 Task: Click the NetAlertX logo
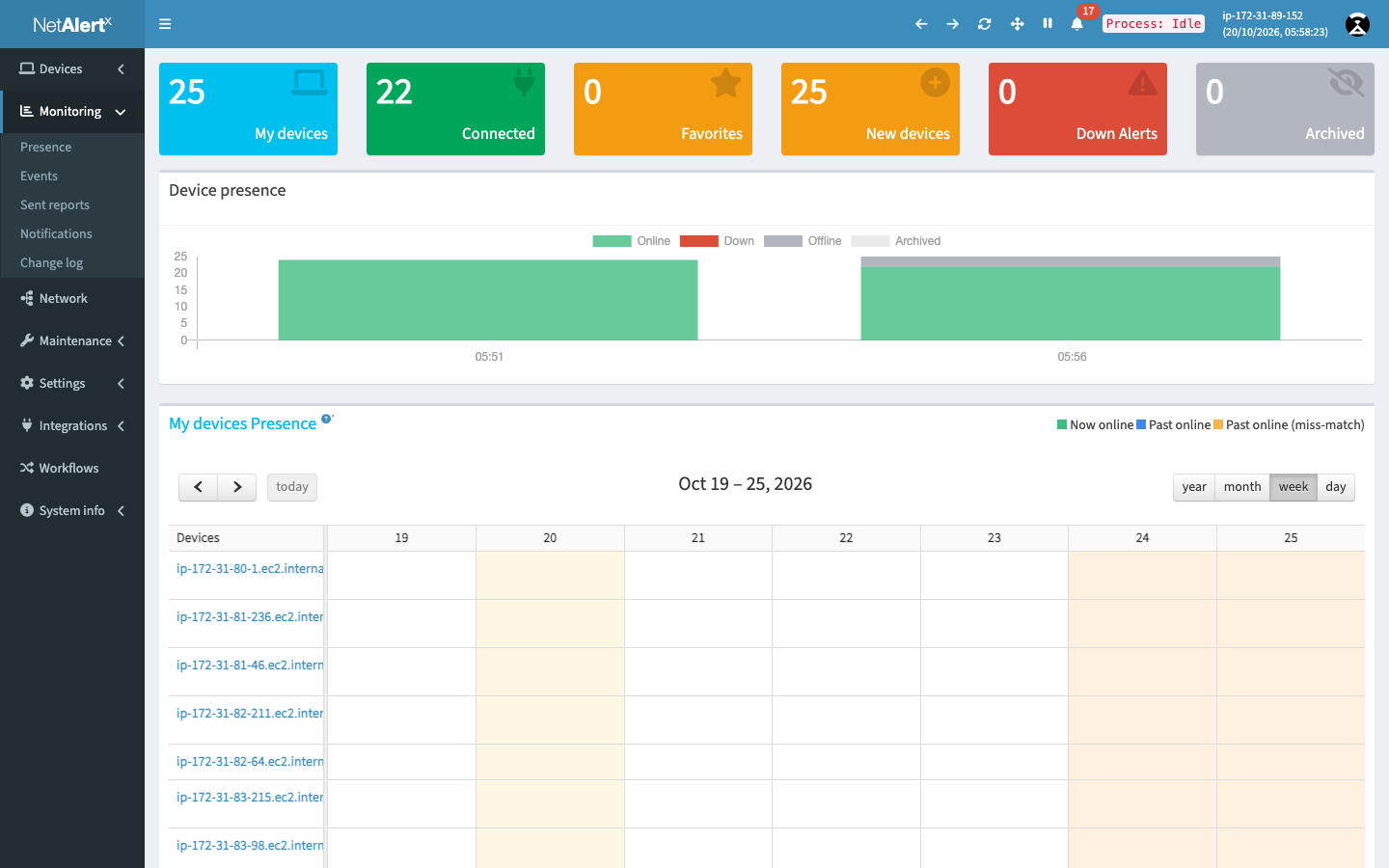[x=72, y=24]
